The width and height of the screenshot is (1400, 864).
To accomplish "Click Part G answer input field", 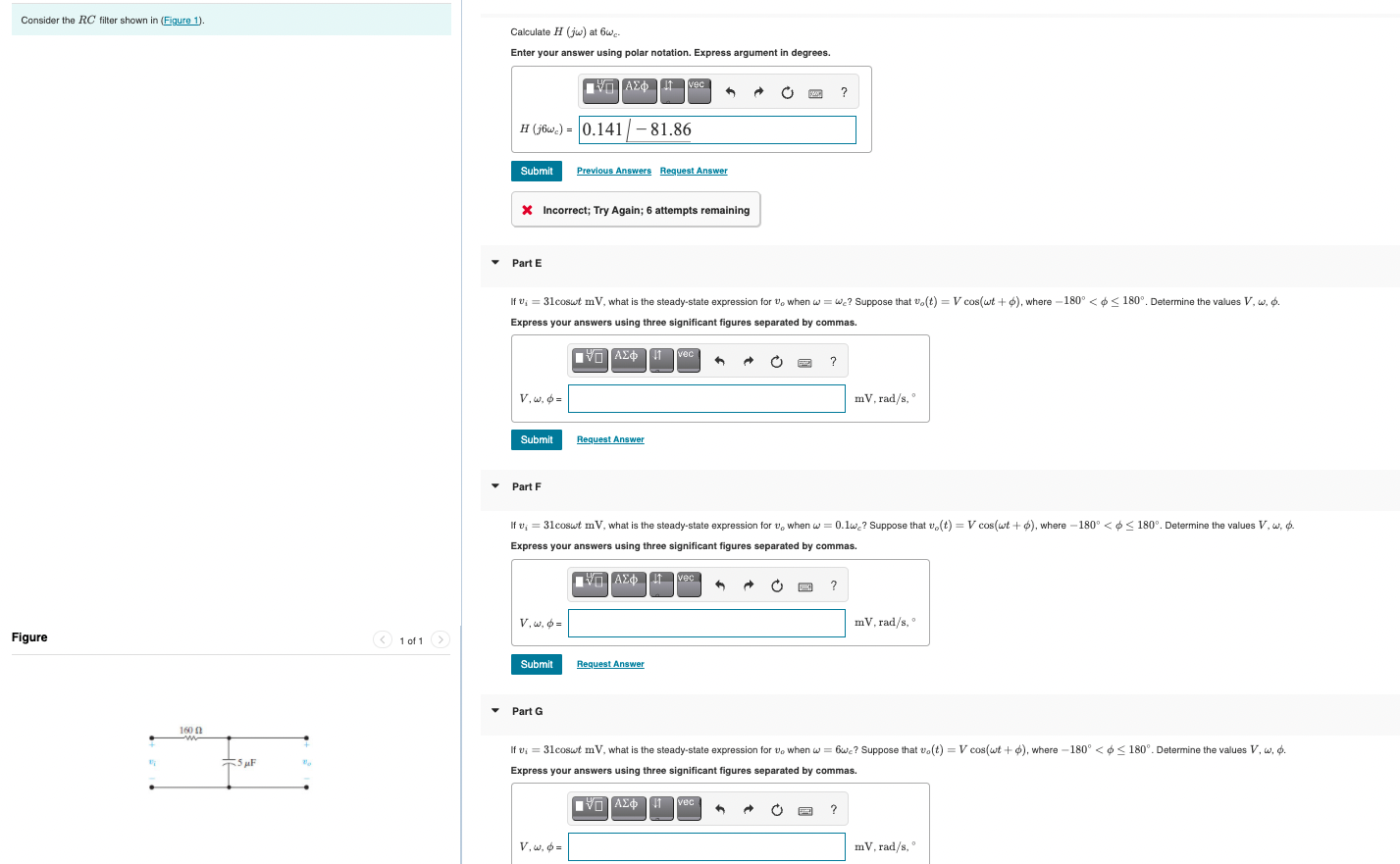I will (x=706, y=846).
